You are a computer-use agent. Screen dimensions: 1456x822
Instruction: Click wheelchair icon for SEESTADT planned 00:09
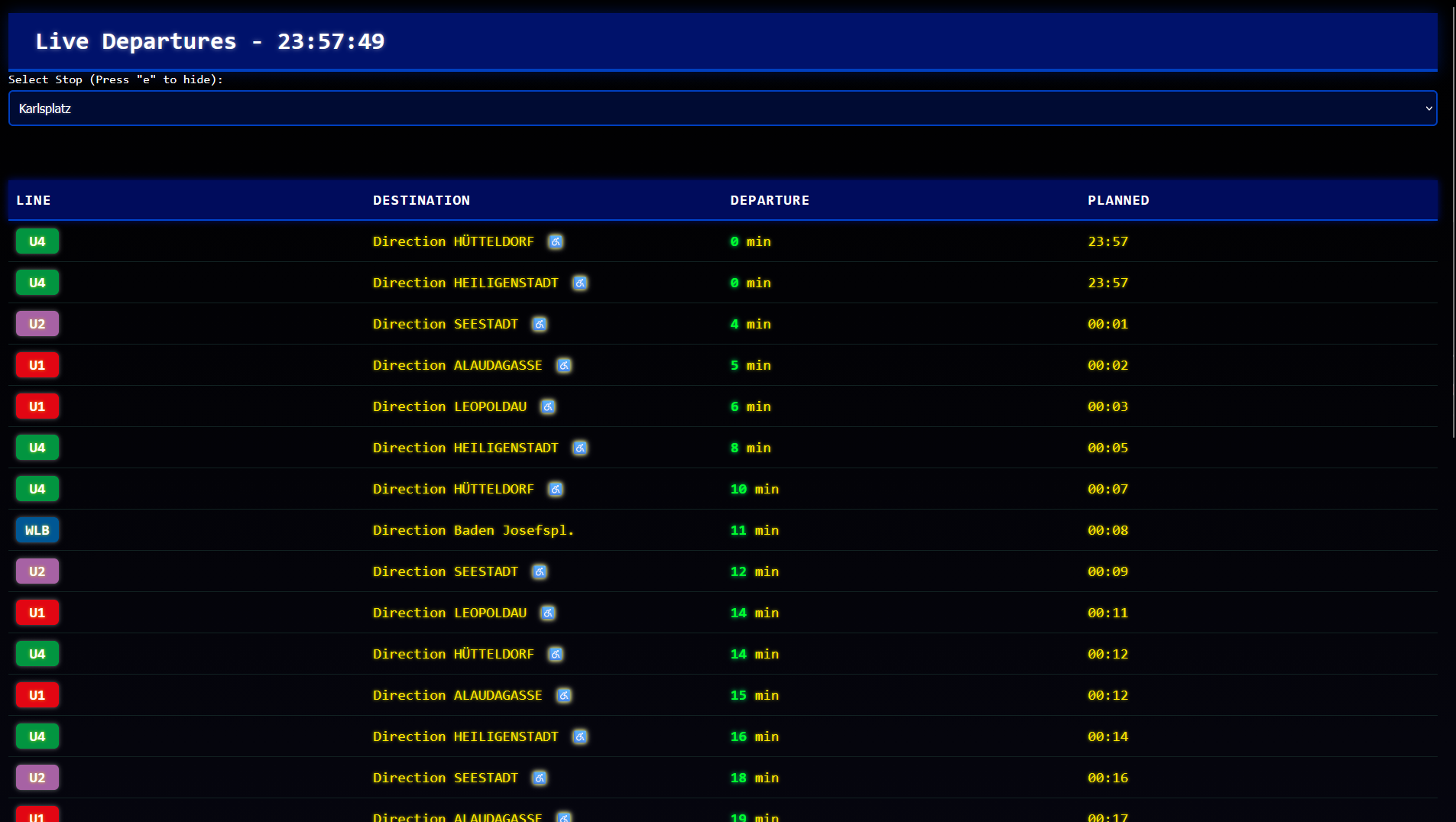click(540, 571)
